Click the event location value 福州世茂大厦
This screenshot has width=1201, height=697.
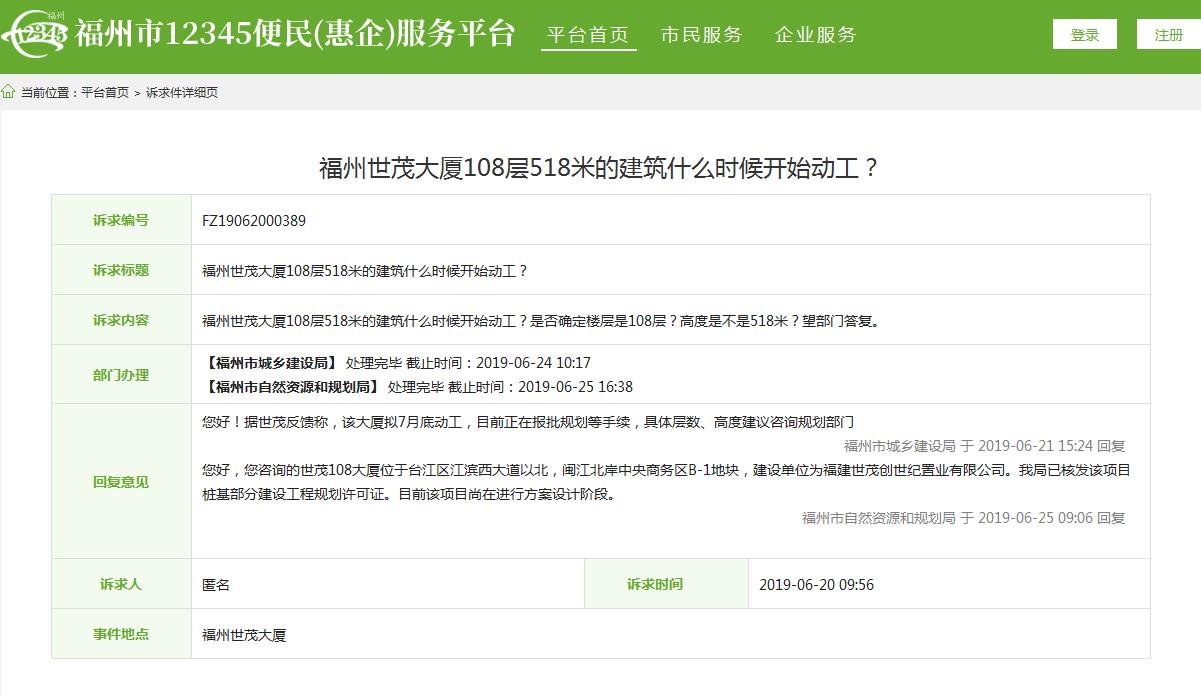244,635
